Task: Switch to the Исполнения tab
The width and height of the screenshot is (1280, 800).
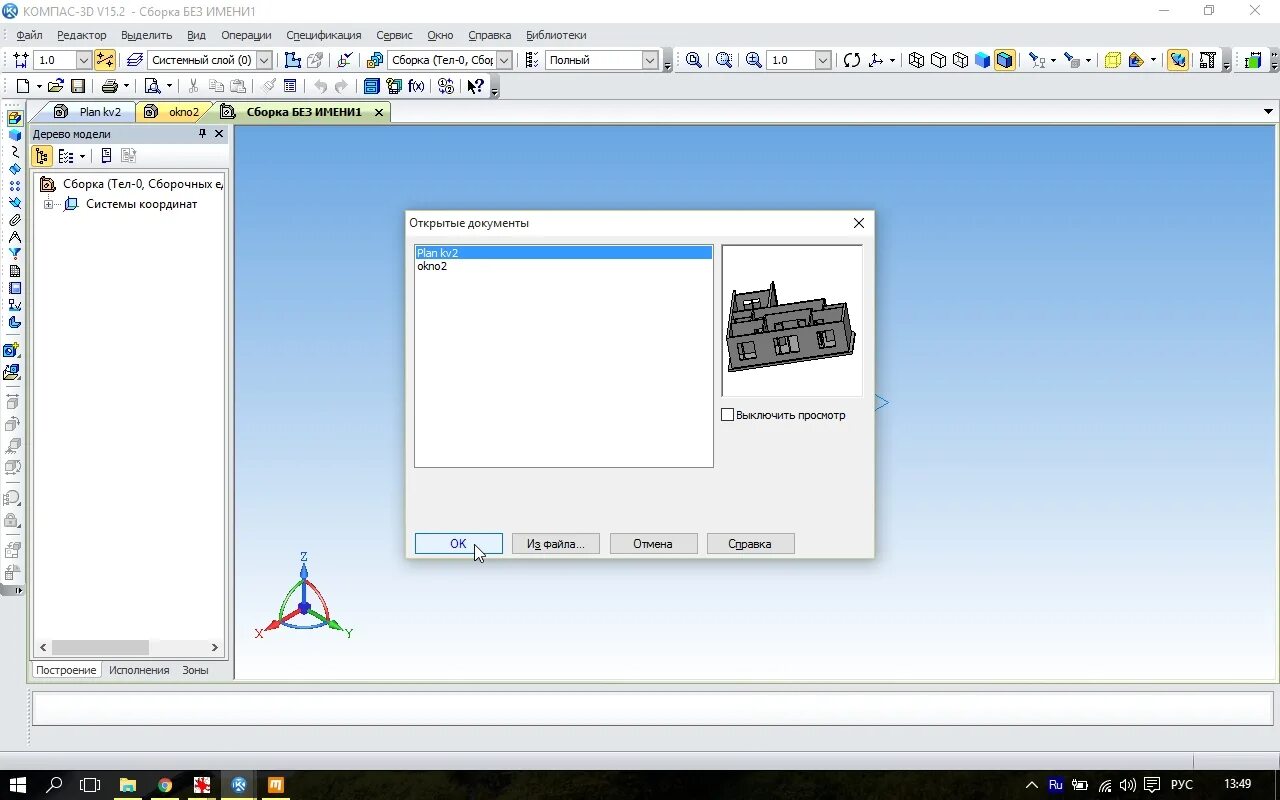Action: (139, 670)
